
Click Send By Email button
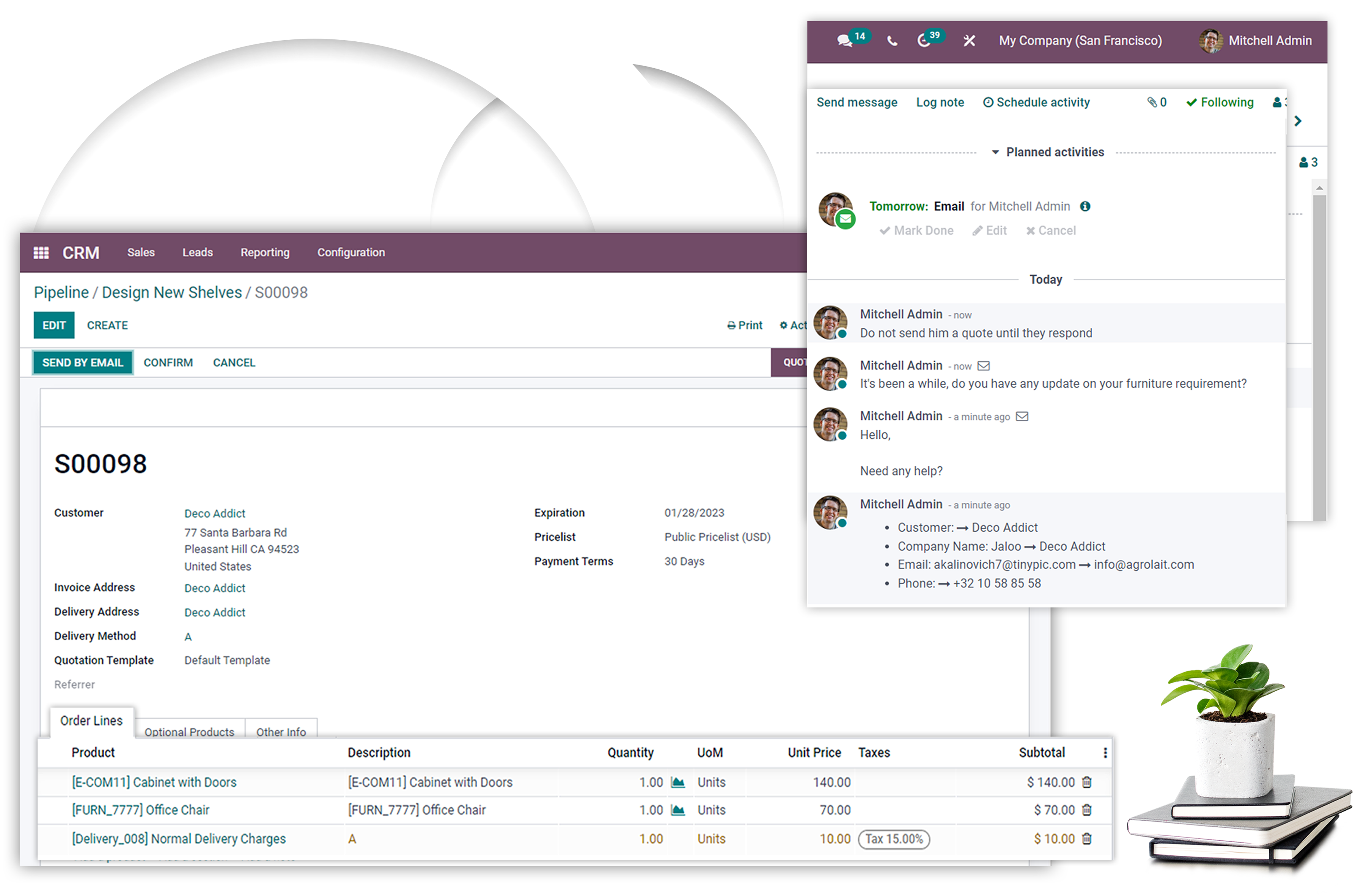(x=81, y=362)
